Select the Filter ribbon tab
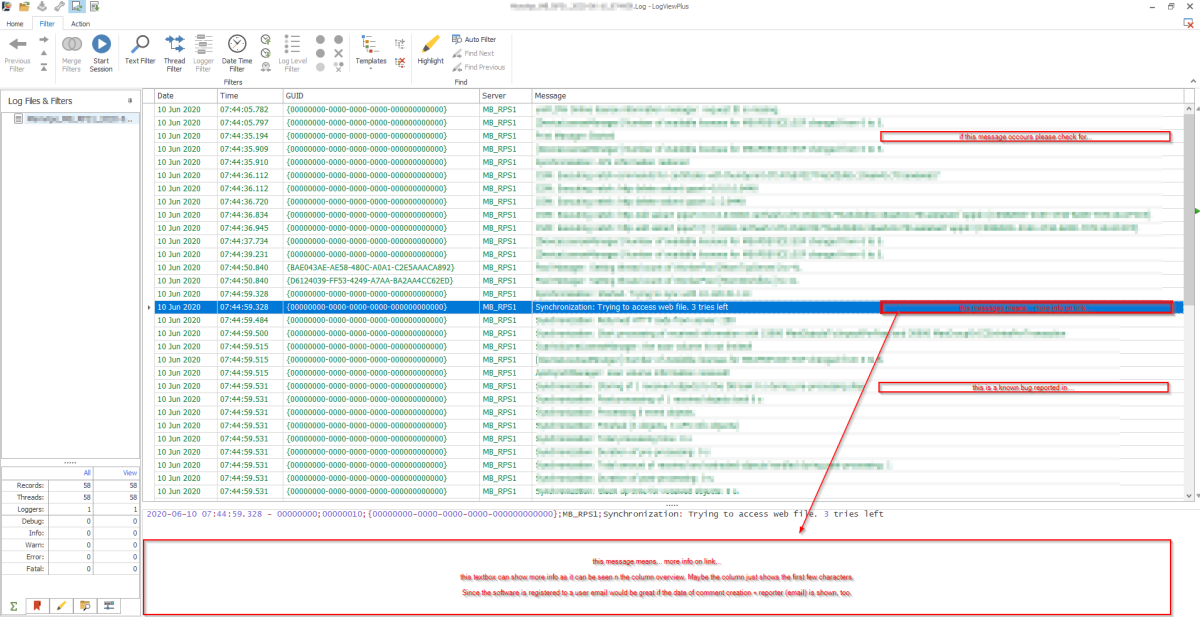This screenshot has width=1200, height=617. tap(47, 22)
